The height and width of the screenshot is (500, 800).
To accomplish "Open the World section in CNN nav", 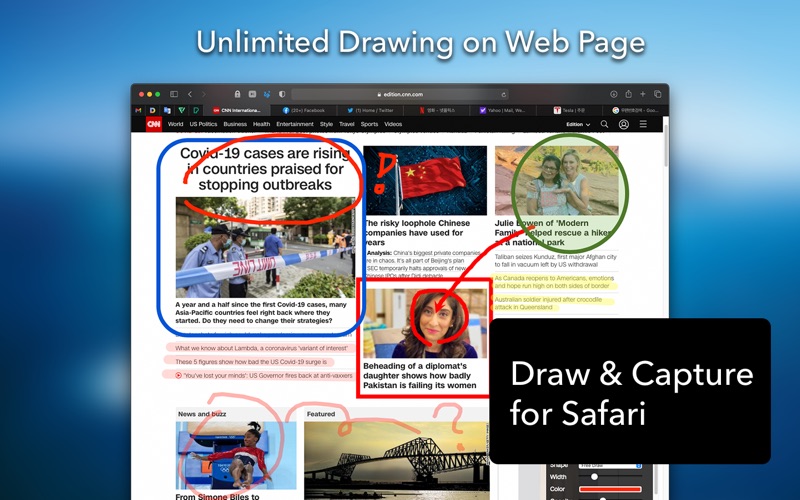I will pos(176,124).
